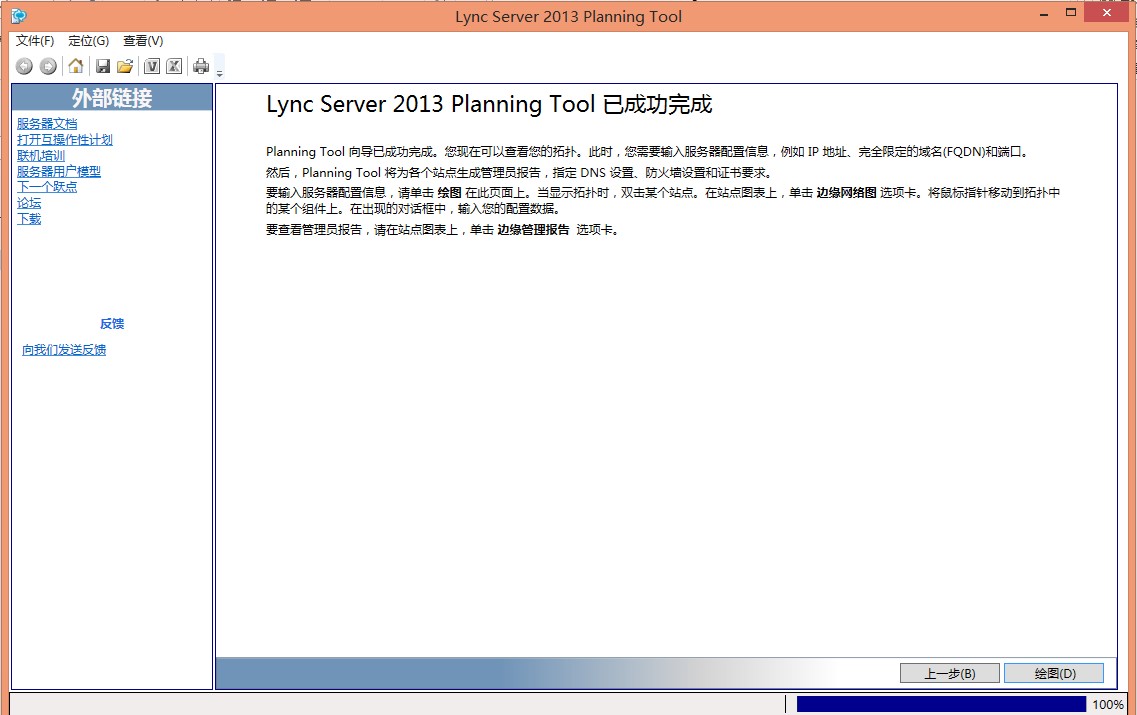The height and width of the screenshot is (715, 1137).
Task: Maximize the Planning Tool window
Action: [1071, 12]
